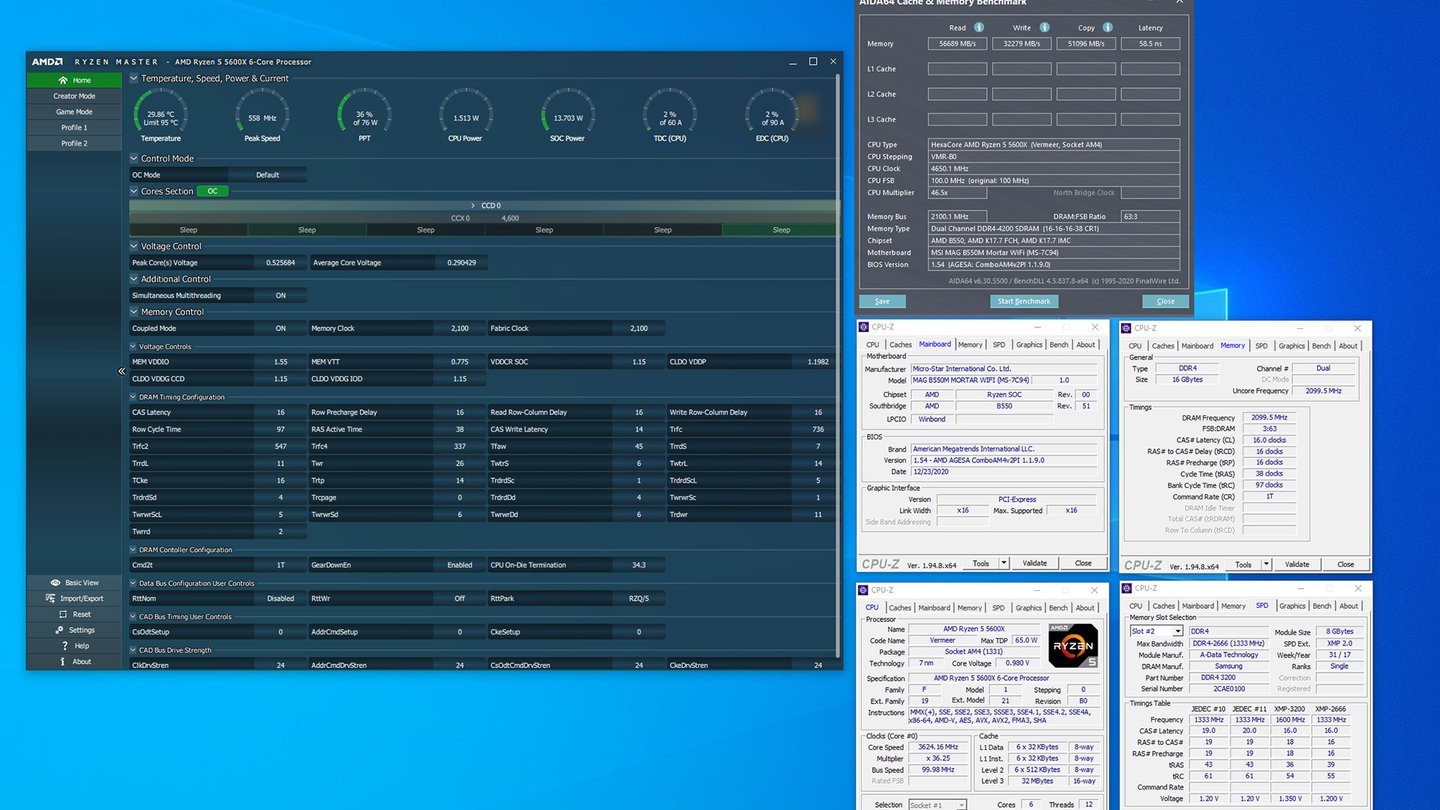Click the Help question mark icon
Viewport: 1440px width, 810px height.
pyautogui.click(x=64, y=646)
